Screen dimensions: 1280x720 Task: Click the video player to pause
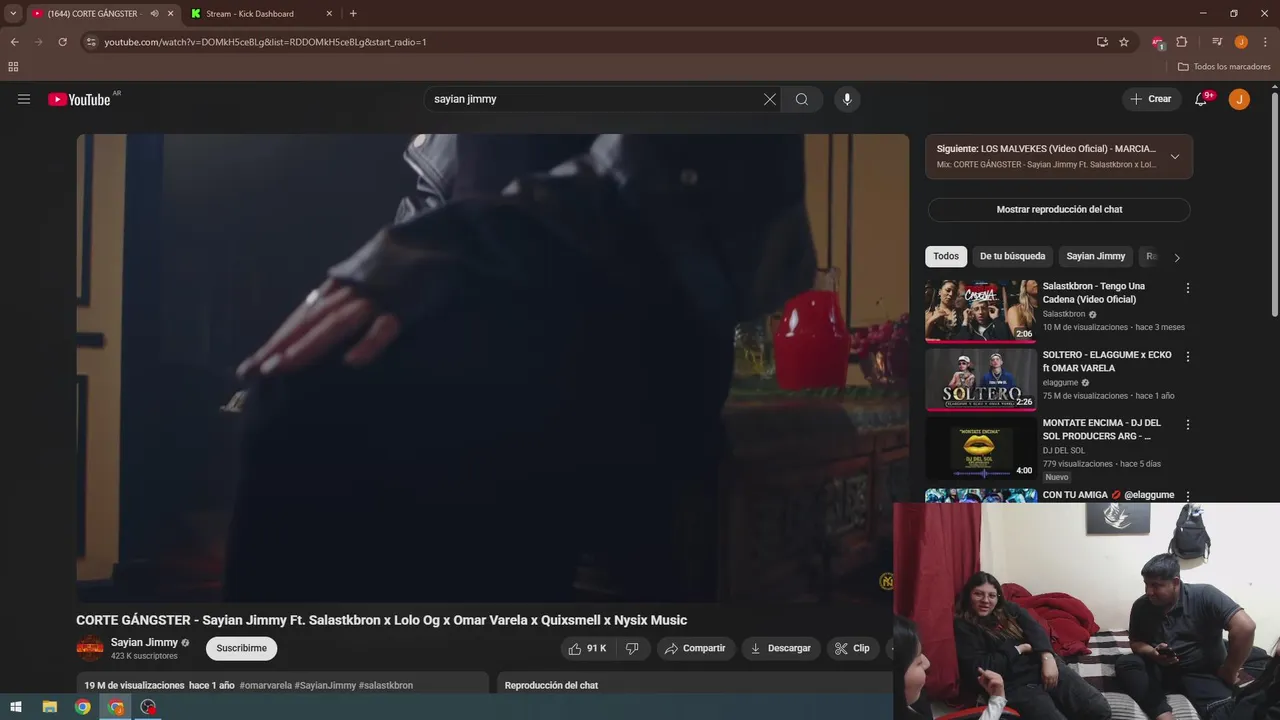click(x=493, y=368)
